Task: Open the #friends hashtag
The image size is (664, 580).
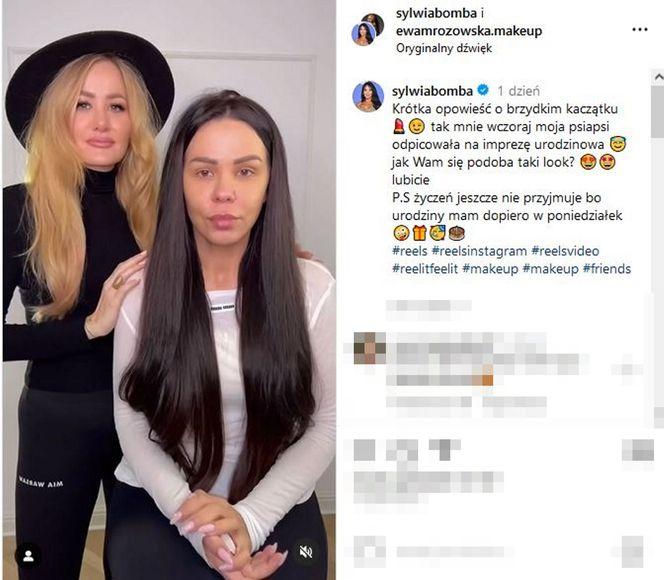Action: tap(607, 269)
